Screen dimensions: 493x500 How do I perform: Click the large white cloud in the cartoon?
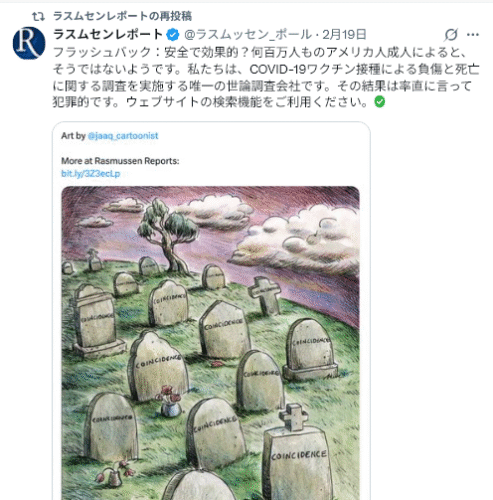click(x=297, y=238)
